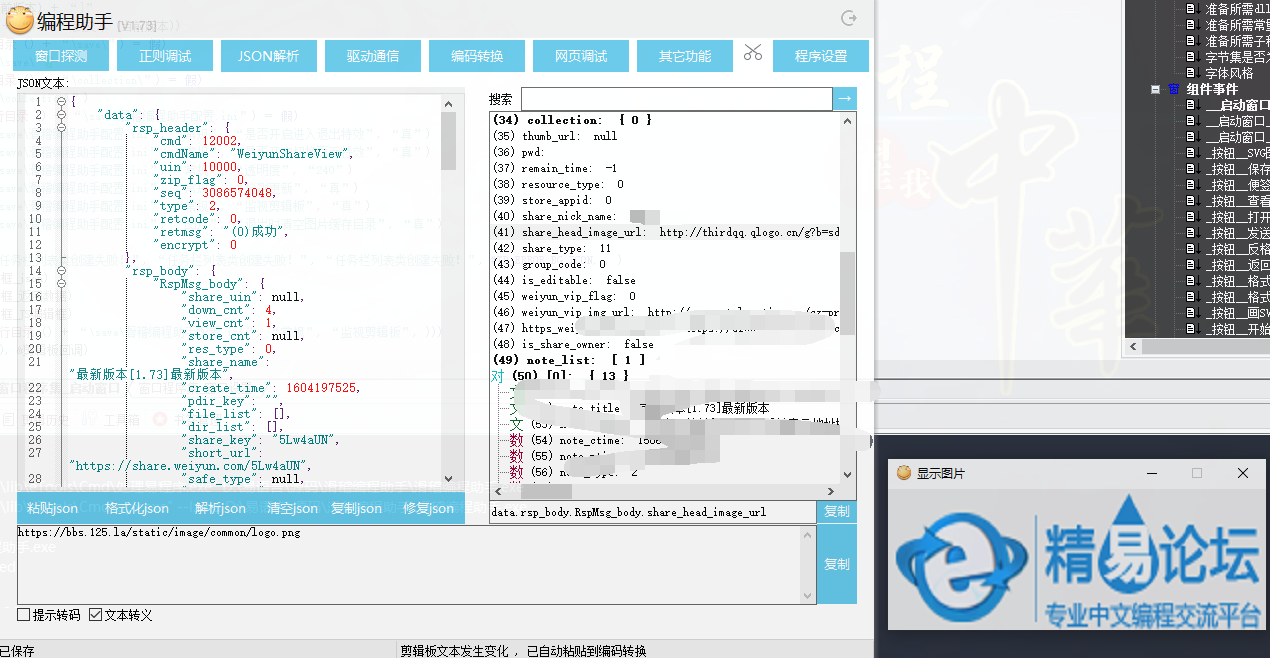Click 复制 button beside the JSON path
The image size is (1270, 658).
[836, 511]
